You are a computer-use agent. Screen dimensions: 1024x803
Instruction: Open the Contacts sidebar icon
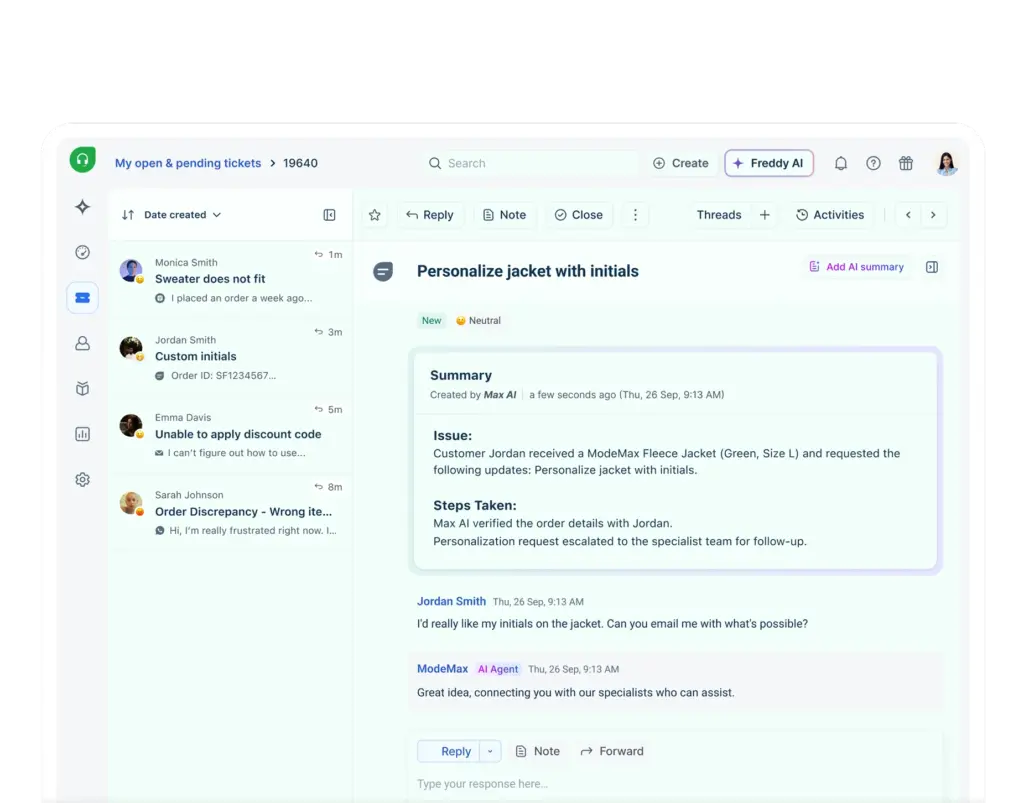click(82, 343)
